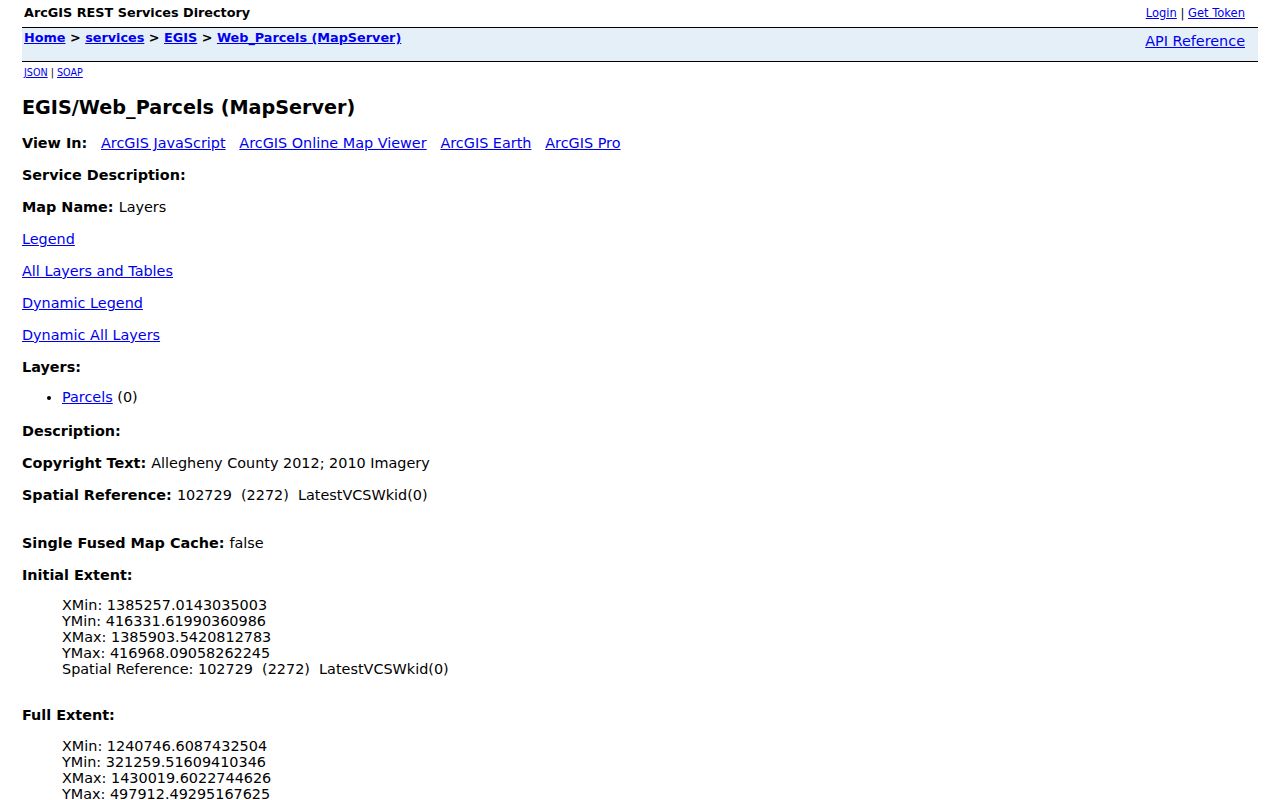Viewport: 1280px width, 800px height.
Task: View the map in ArcGIS JavaScript
Action: pyautogui.click(x=163, y=143)
